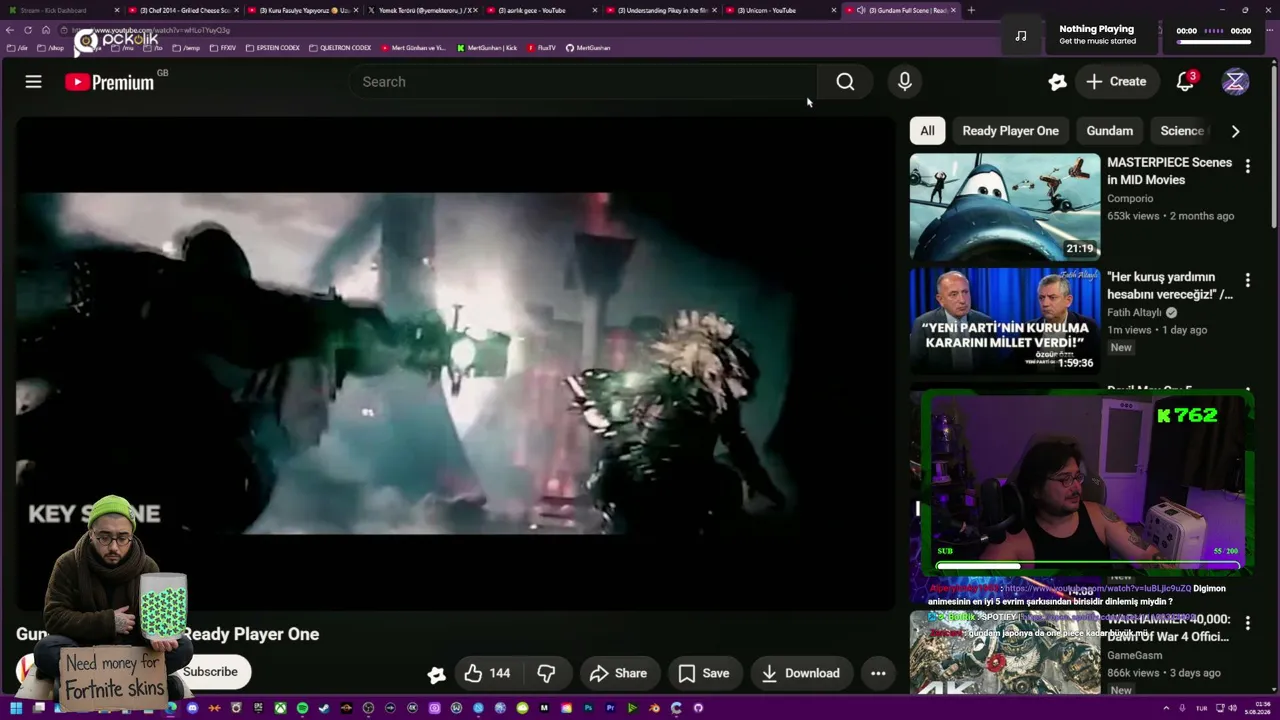Viewport: 1280px width, 720px height.
Task: Go to YouTube Premium home logo
Action: coord(110,82)
